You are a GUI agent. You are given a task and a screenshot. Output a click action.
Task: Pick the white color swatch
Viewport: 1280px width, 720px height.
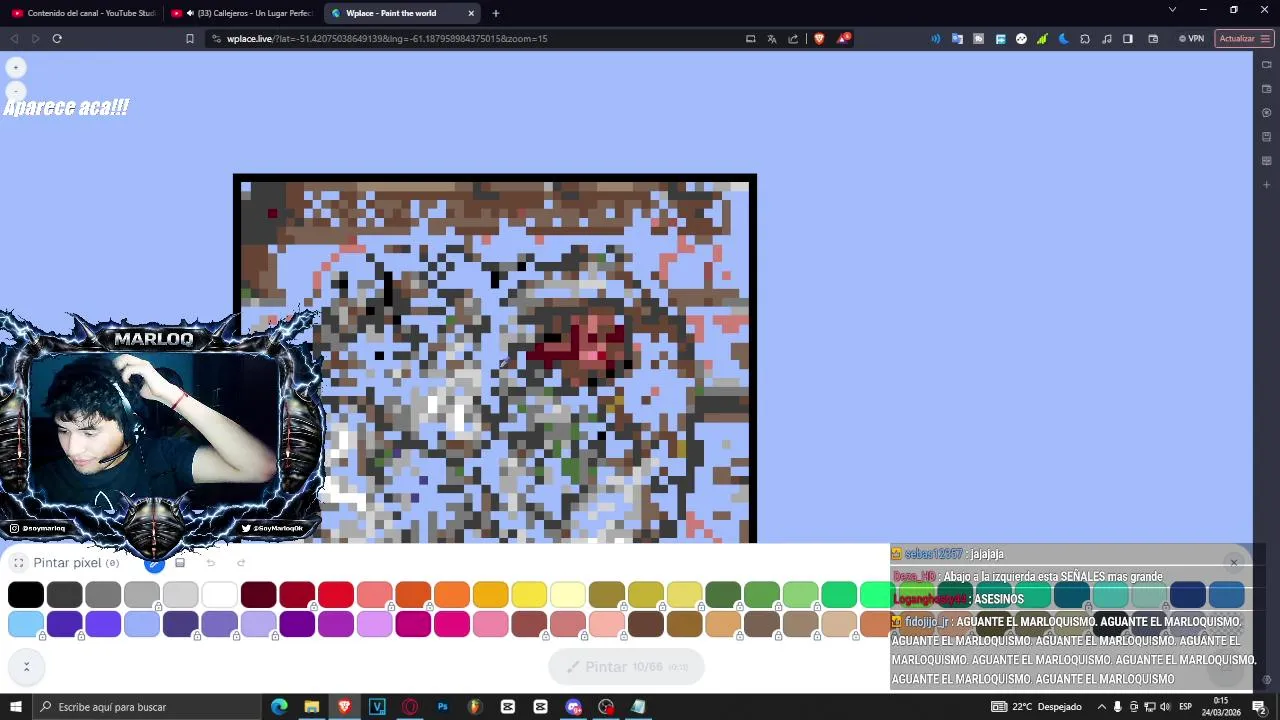click(219, 595)
